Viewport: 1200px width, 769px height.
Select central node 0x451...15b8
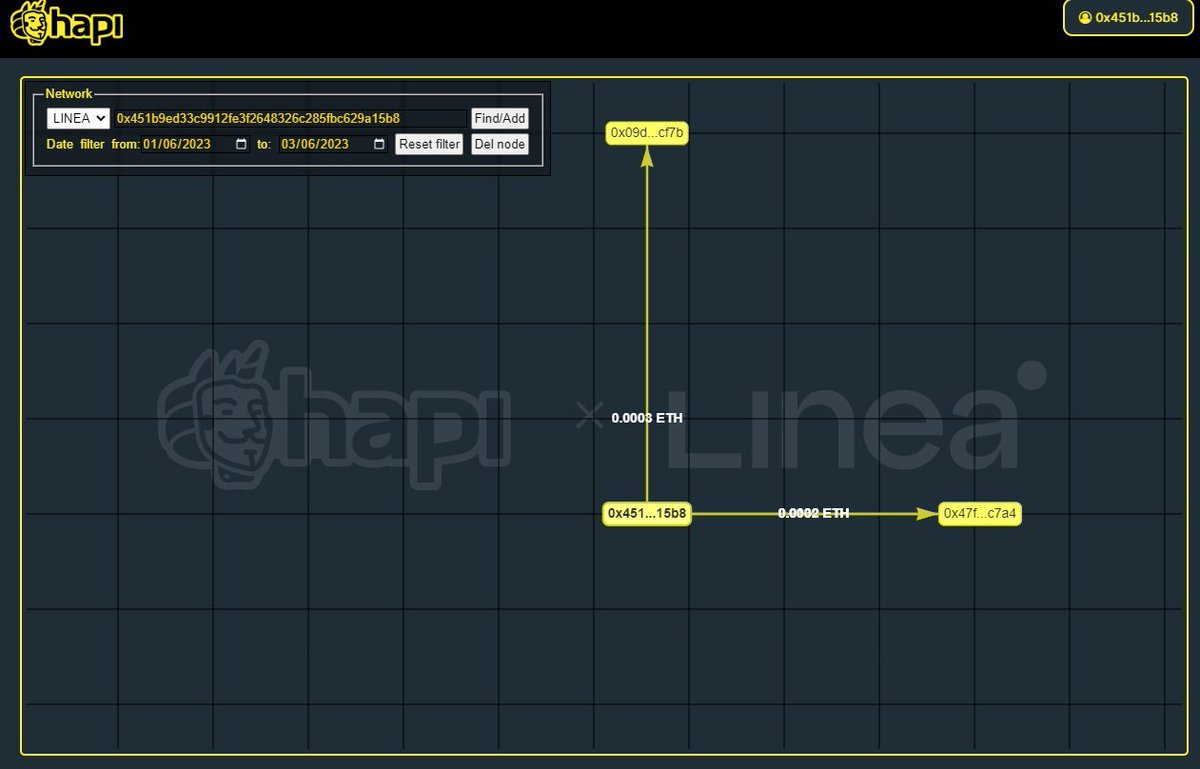click(647, 513)
